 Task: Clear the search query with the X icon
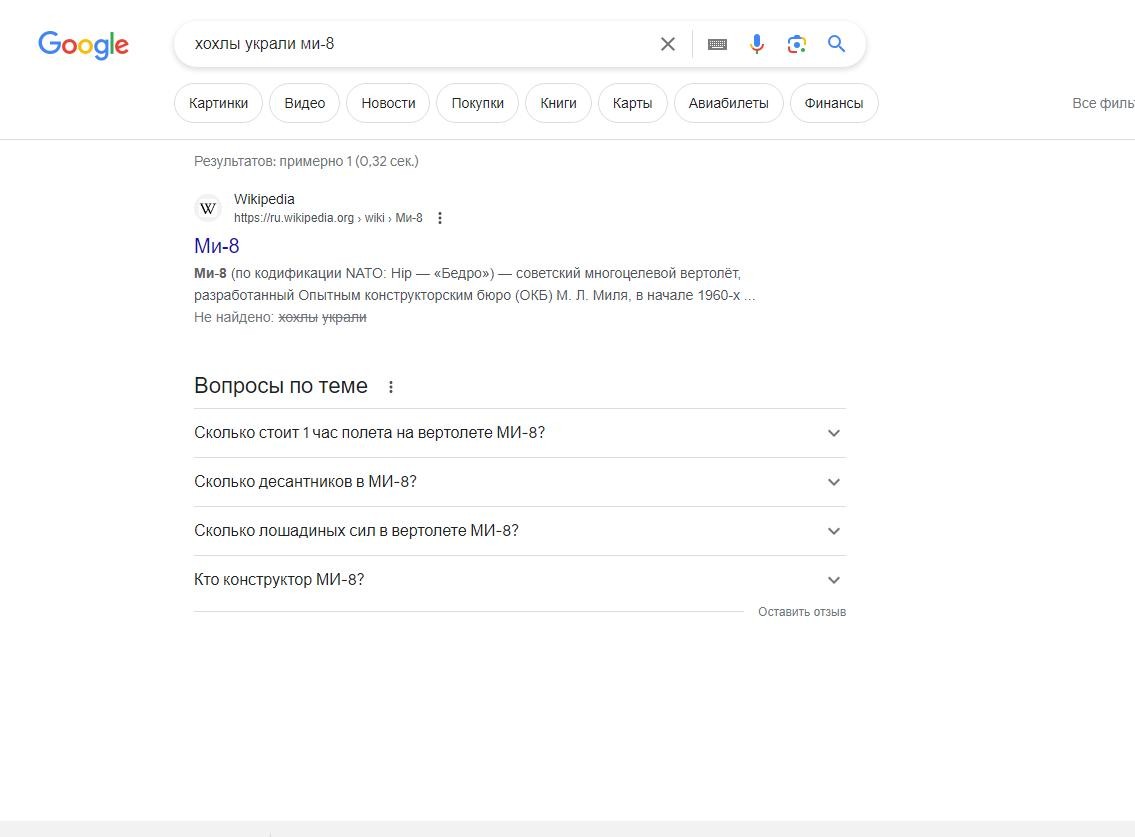click(x=667, y=44)
